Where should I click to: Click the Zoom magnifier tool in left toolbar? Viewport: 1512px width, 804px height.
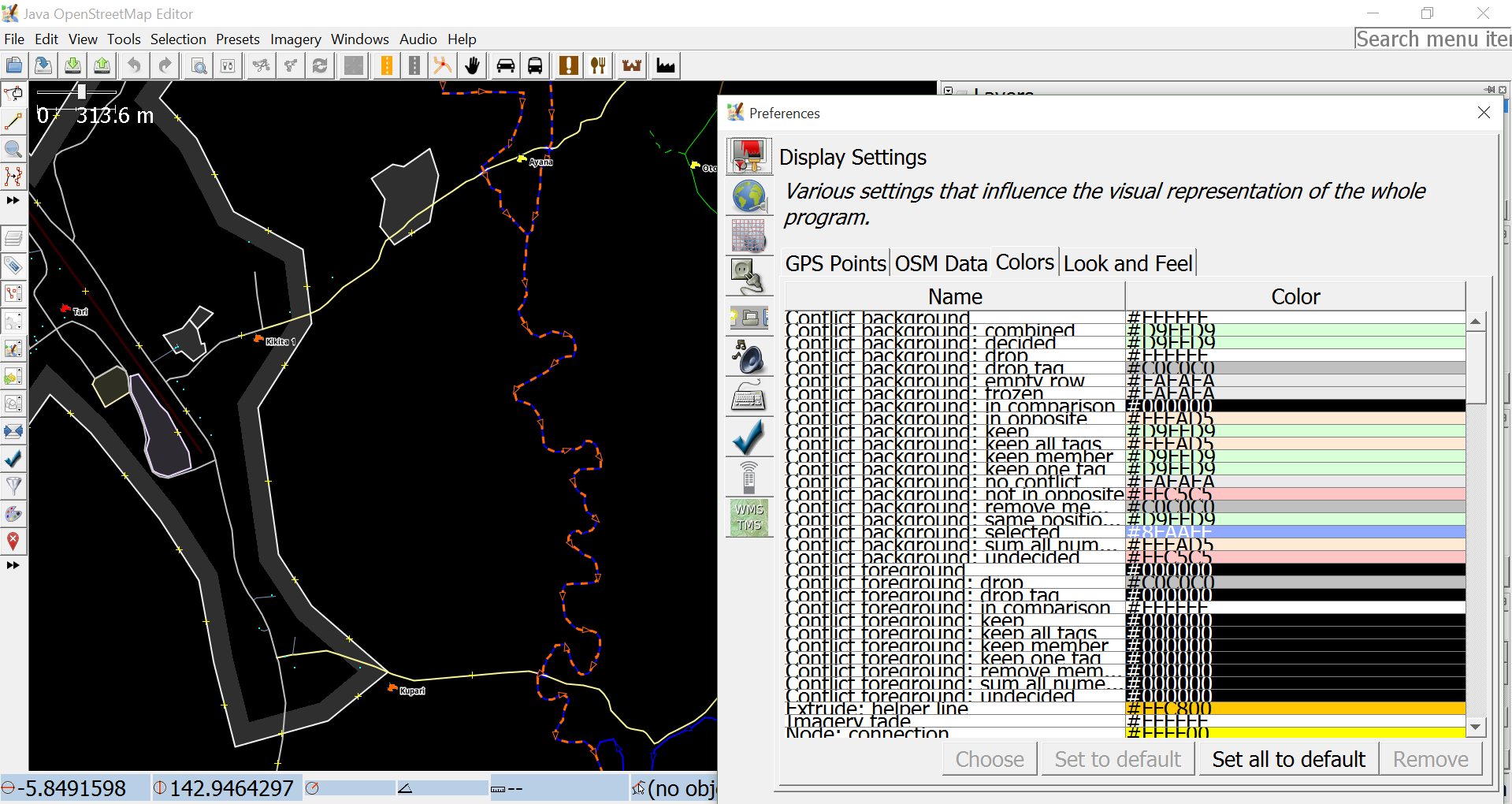(x=13, y=149)
